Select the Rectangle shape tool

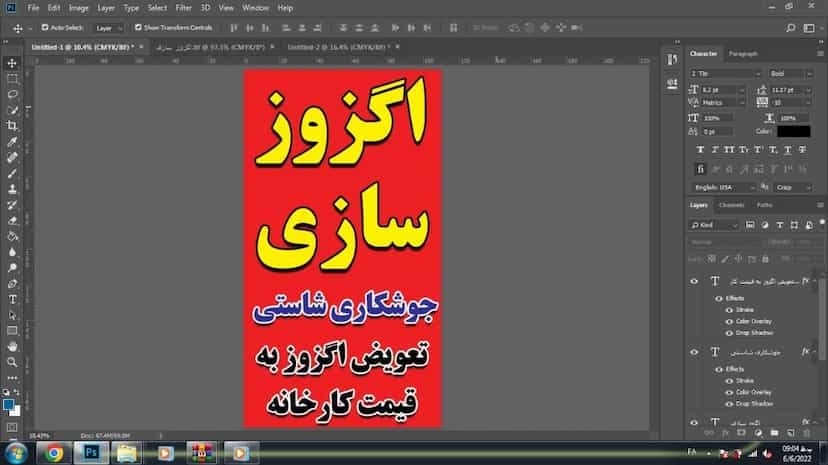pos(12,331)
